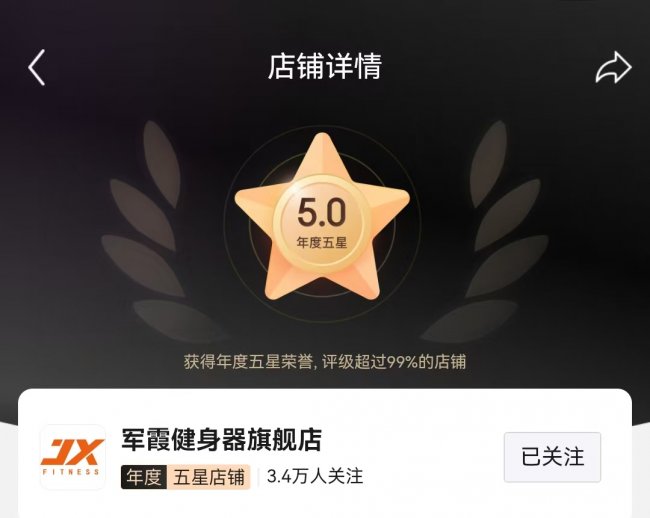Tap the 5.0 rating score

(x=321, y=212)
